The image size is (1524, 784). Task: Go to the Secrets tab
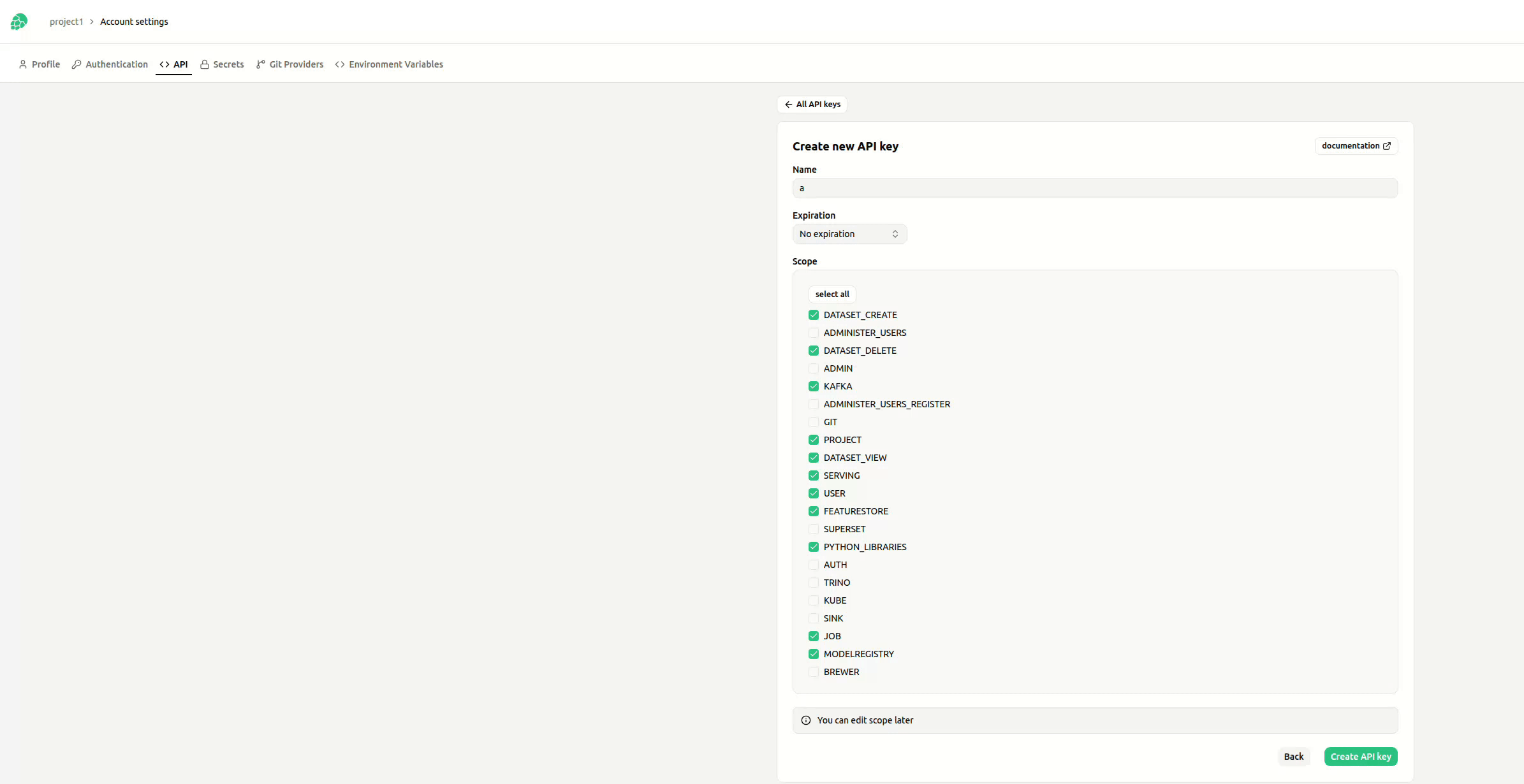point(222,64)
